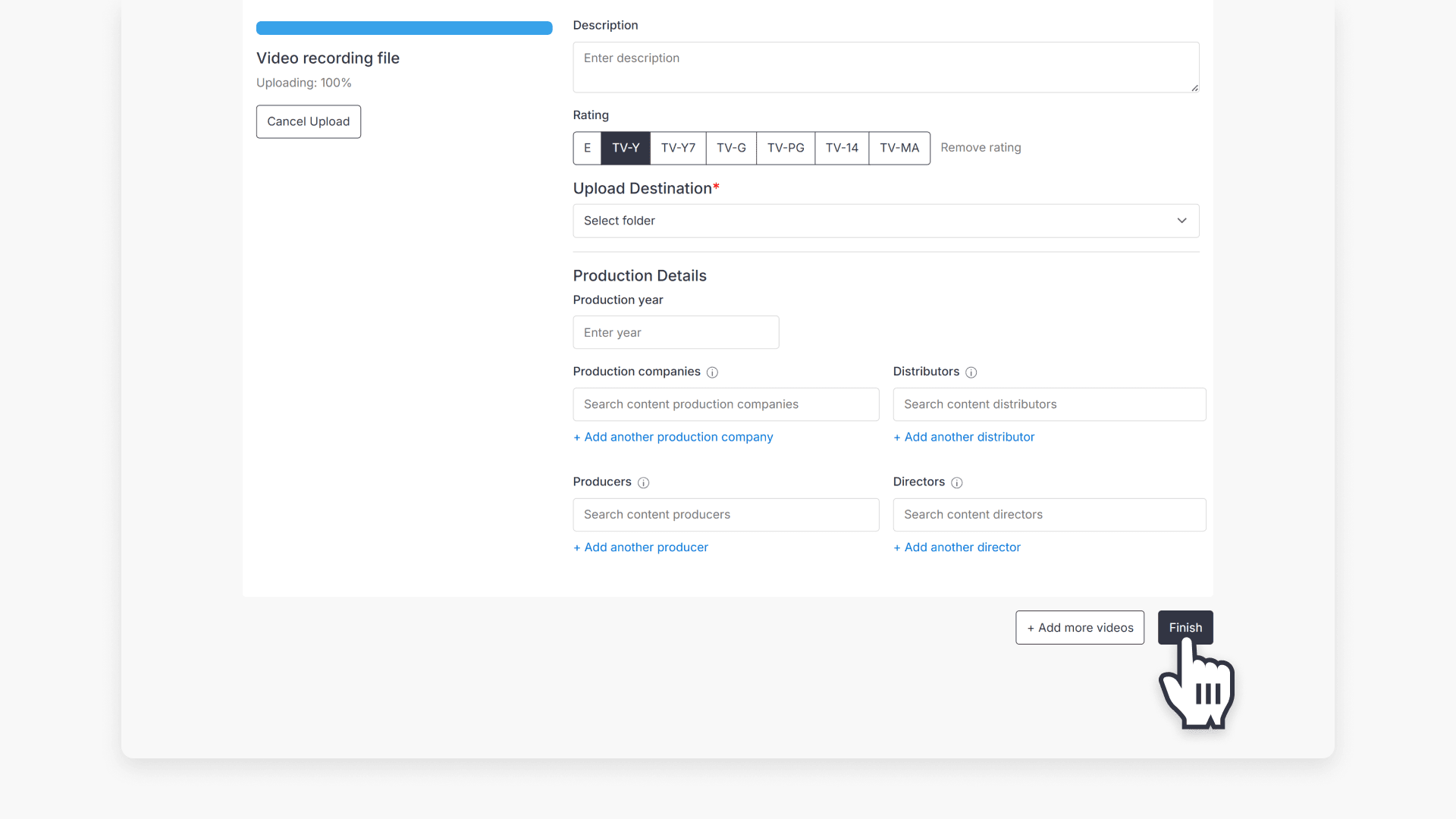Viewport: 1456px width, 819px height.
Task: Click Add another production company link
Action: (673, 437)
